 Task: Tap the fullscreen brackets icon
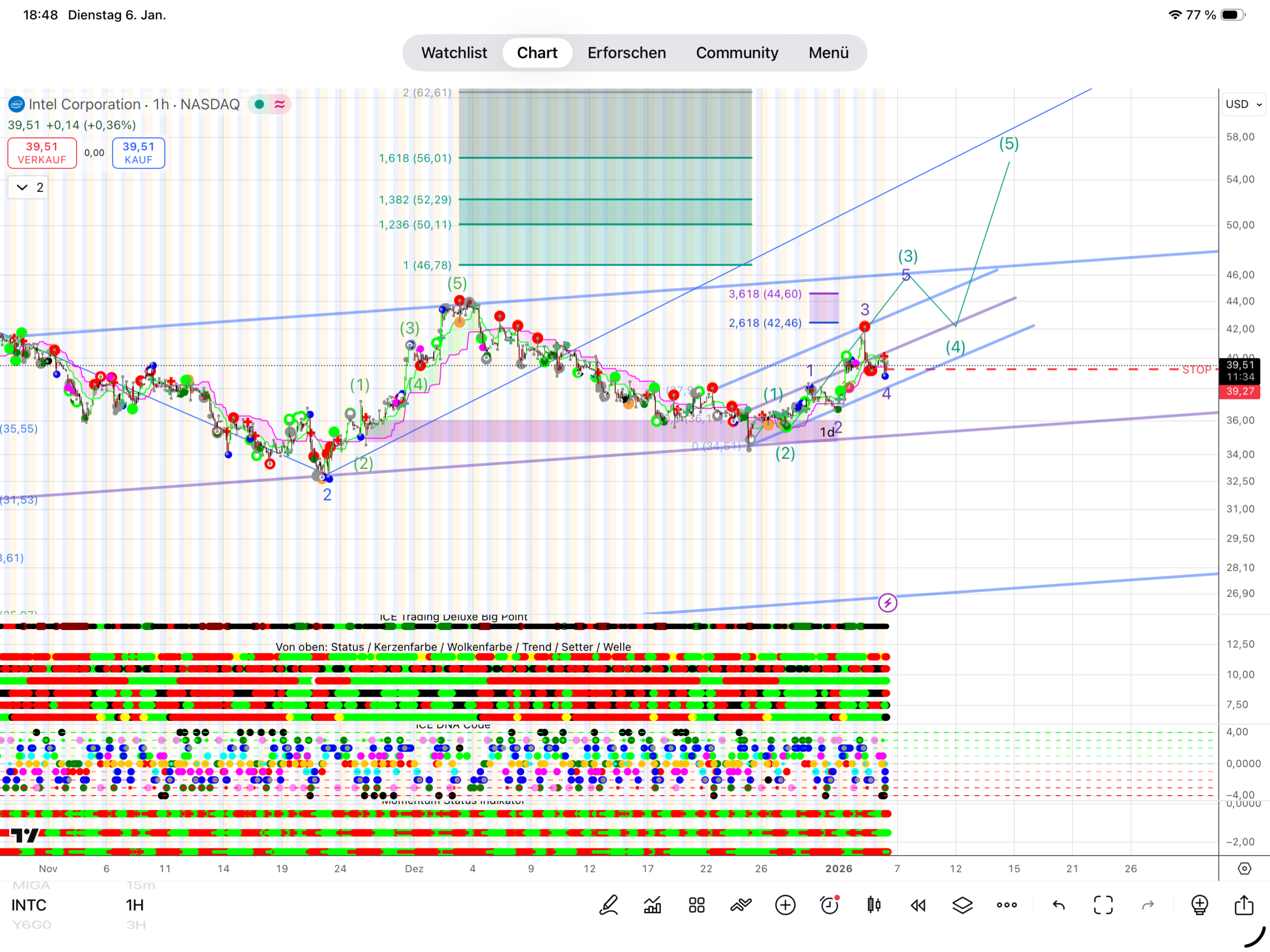pos(1103,905)
